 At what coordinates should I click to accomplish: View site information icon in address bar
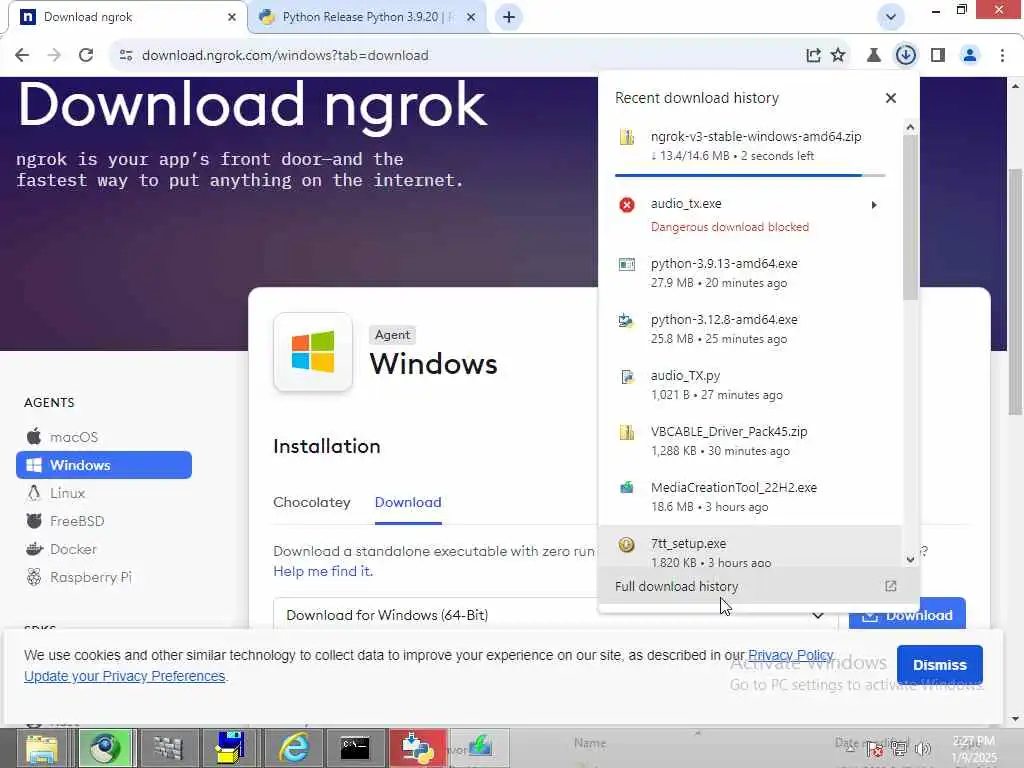(x=126, y=56)
